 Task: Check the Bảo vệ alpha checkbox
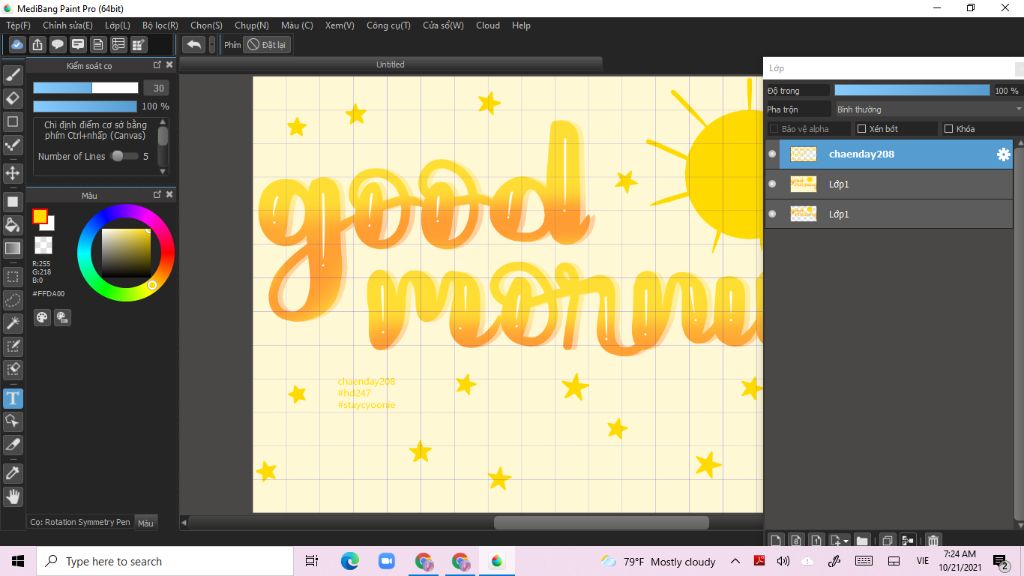[x=774, y=129]
